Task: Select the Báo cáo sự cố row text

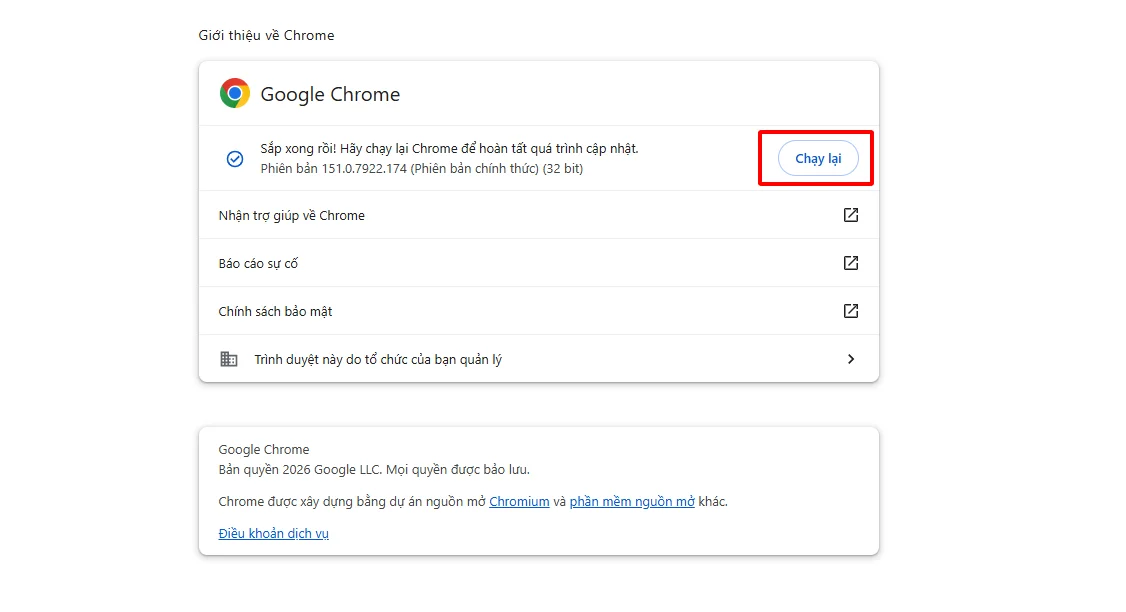Action: [x=258, y=264]
